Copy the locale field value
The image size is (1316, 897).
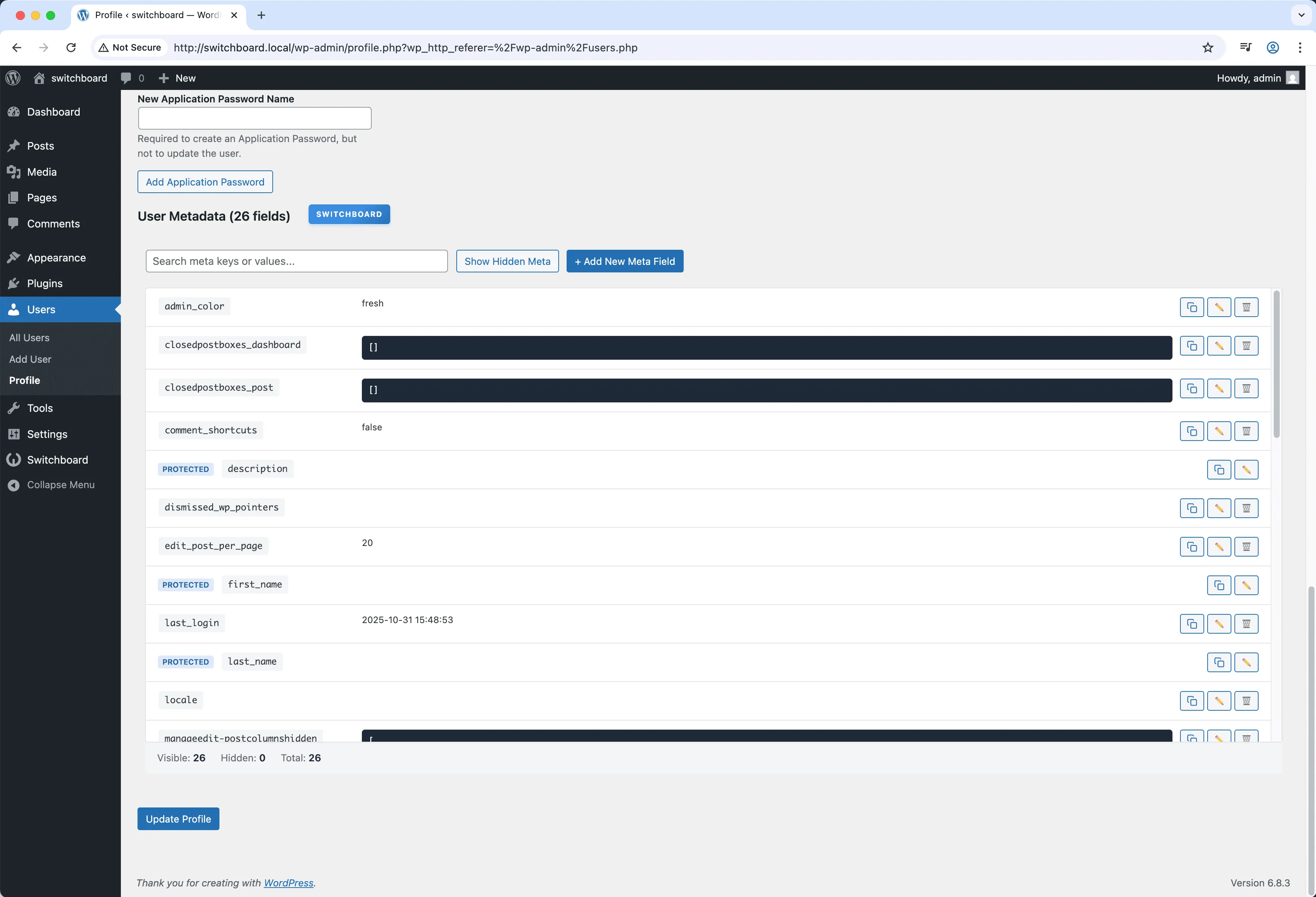coord(1191,701)
